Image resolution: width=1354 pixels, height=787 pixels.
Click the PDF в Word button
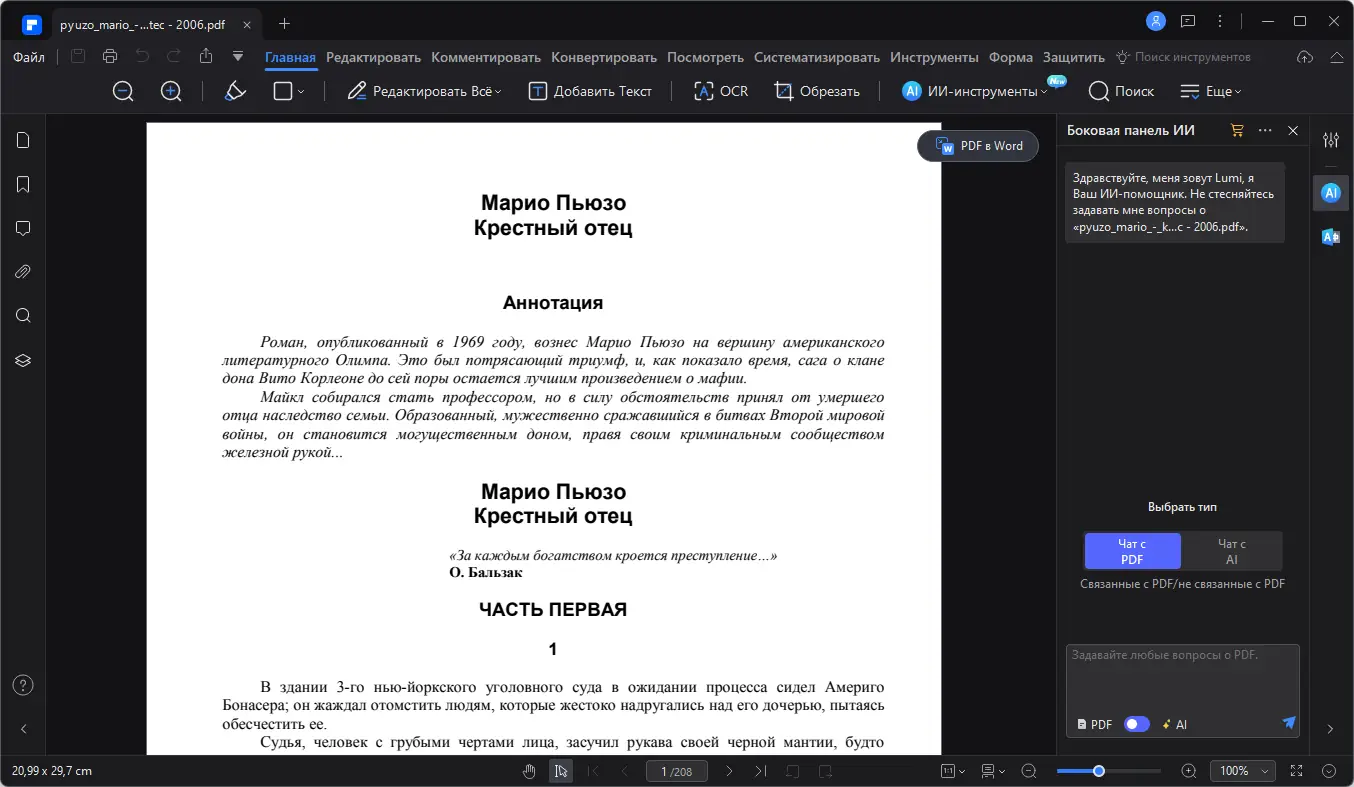(x=977, y=145)
